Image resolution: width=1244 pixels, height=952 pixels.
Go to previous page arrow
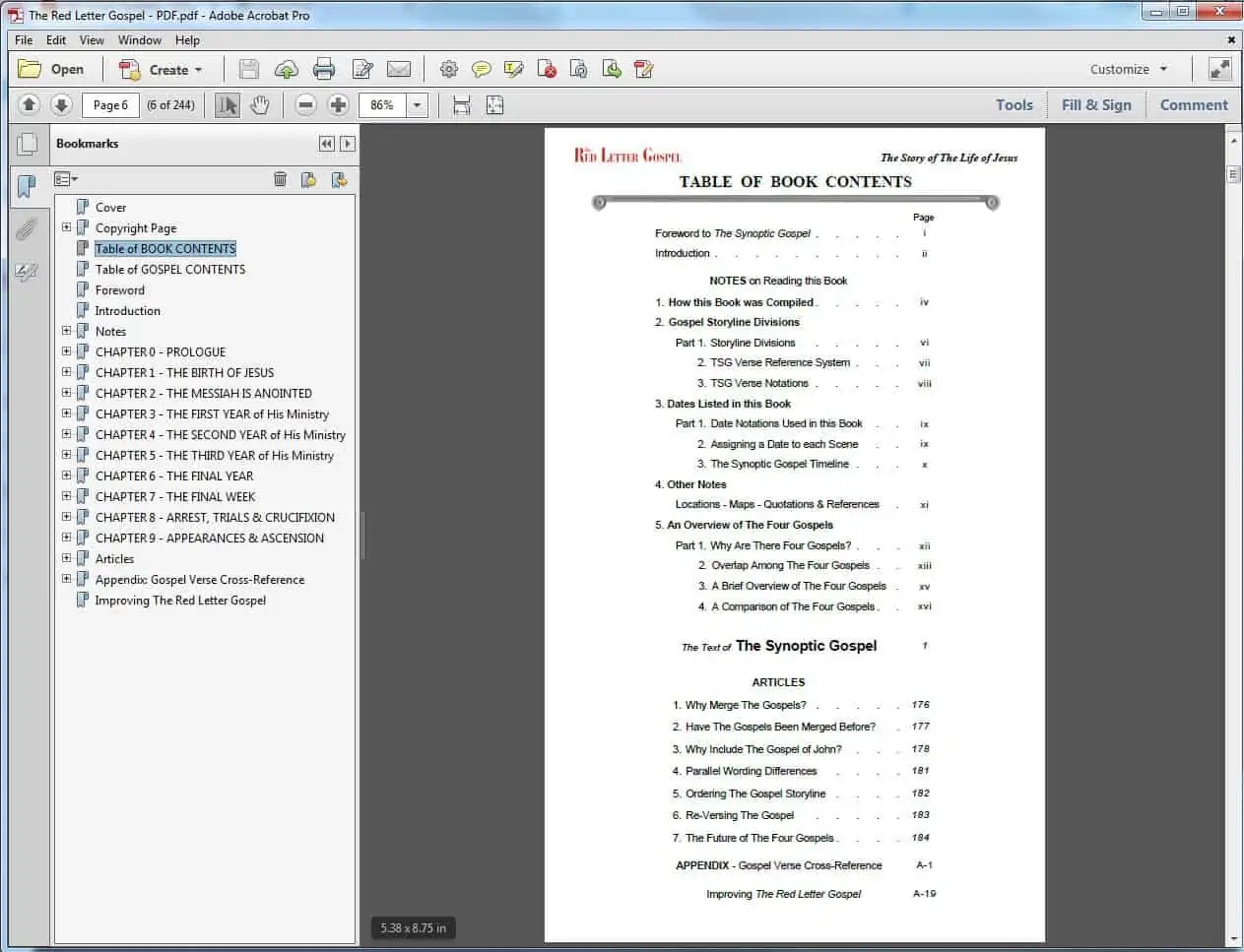[x=29, y=104]
